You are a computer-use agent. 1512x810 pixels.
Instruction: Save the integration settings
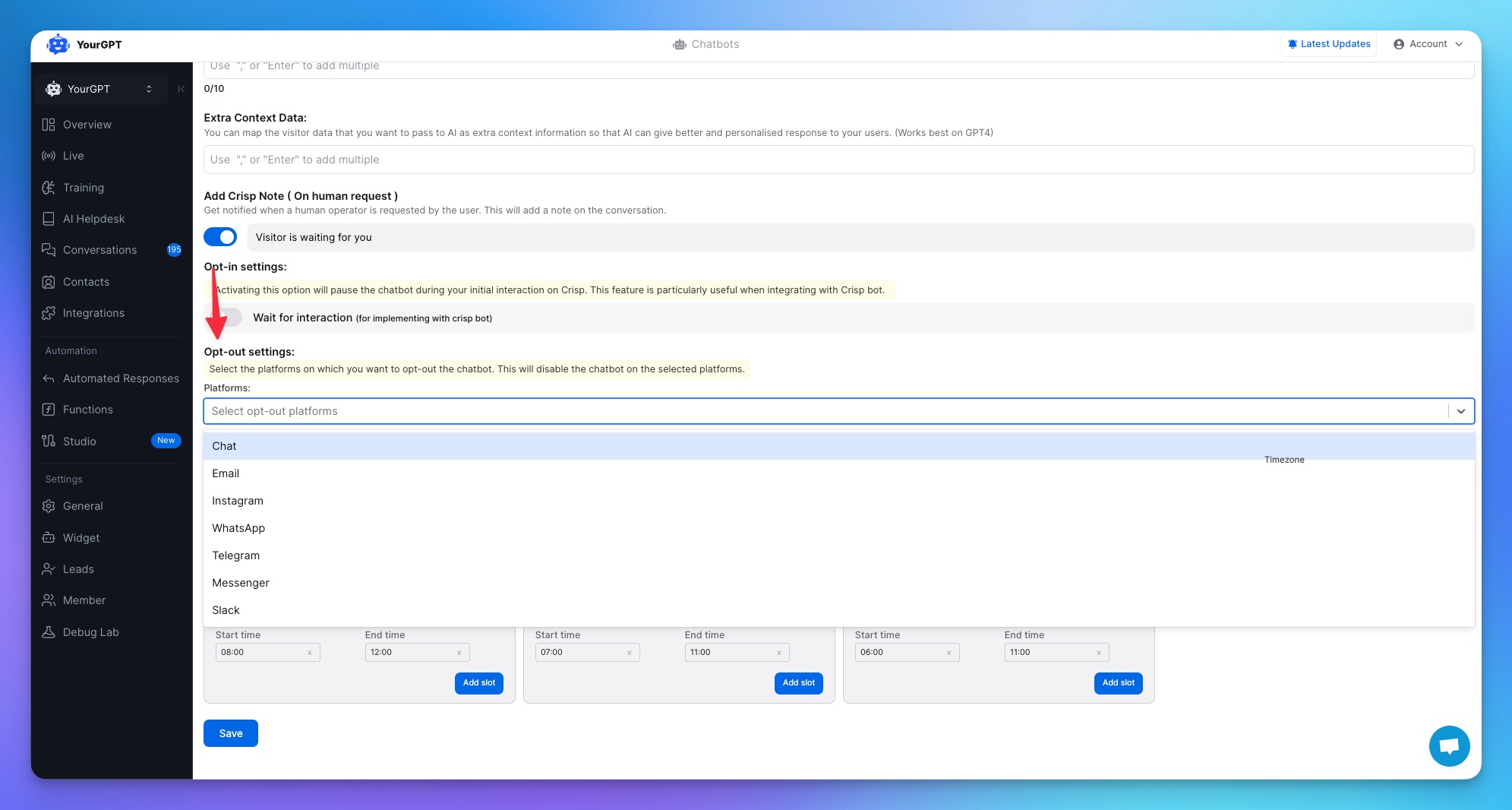point(231,733)
